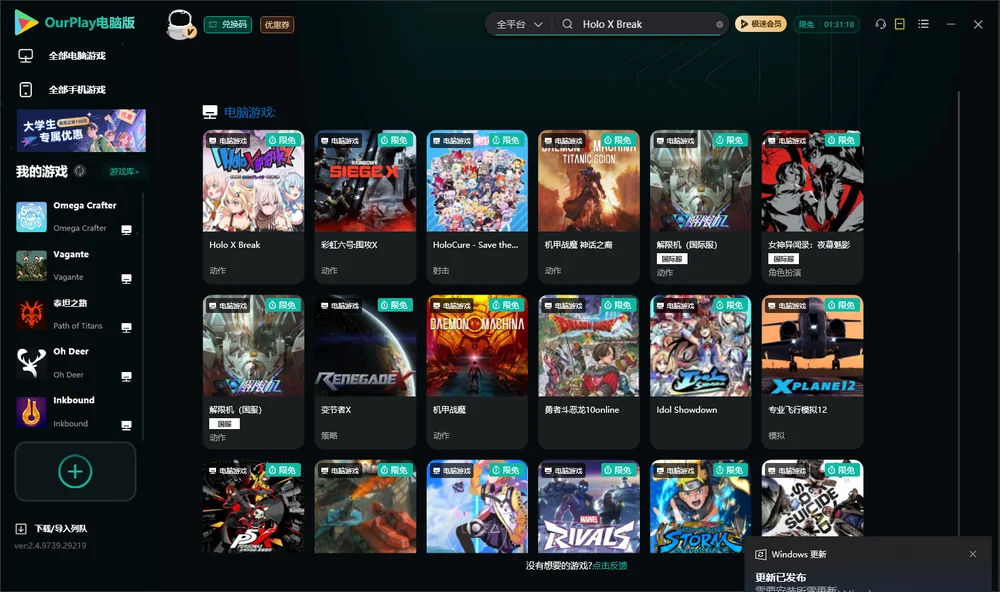
Task: Expand the 全平台 platform dropdown
Action: pyautogui.click(x=519, y=24)
